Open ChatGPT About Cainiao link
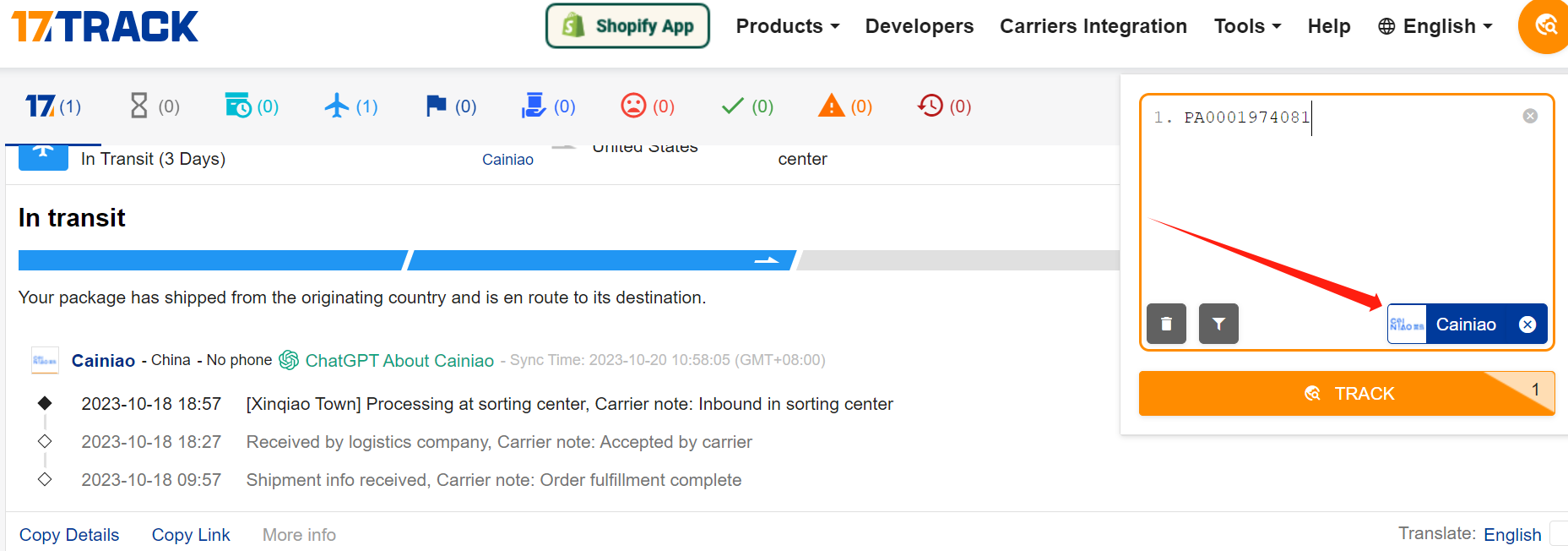Image resolution: width=1568 pixels, height=551 pixels. 399,361
